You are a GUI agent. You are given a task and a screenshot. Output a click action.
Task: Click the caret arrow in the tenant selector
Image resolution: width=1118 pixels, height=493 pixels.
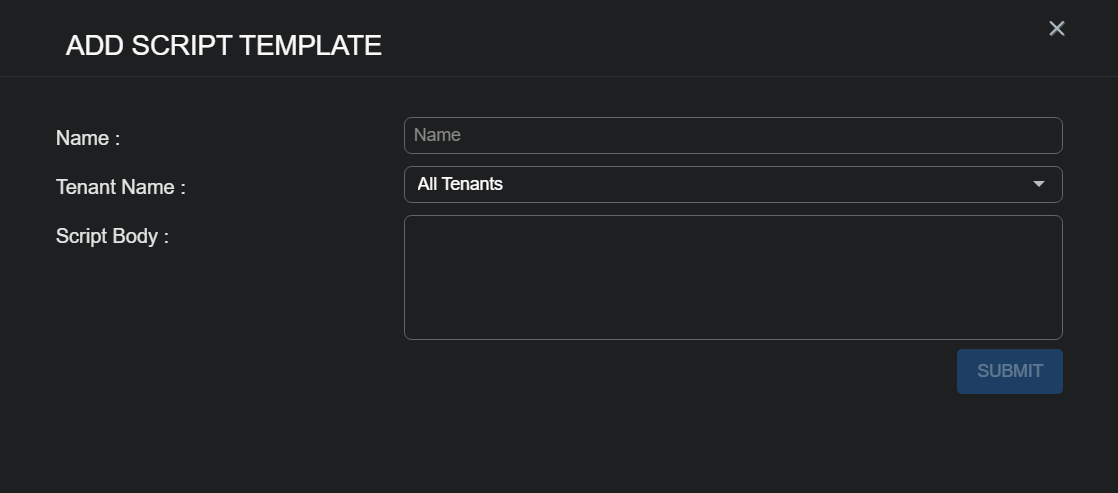(x=1039, y=185)
